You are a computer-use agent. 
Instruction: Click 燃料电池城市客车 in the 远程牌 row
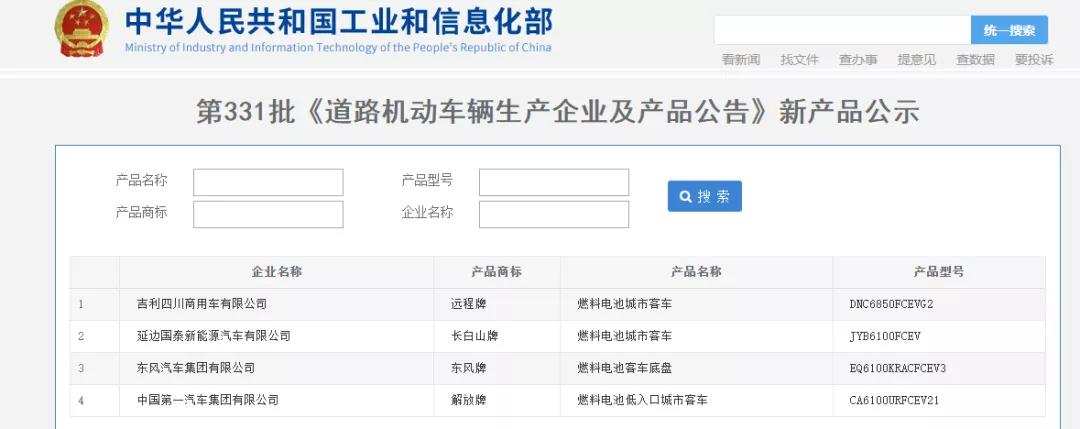click(625, 304)
